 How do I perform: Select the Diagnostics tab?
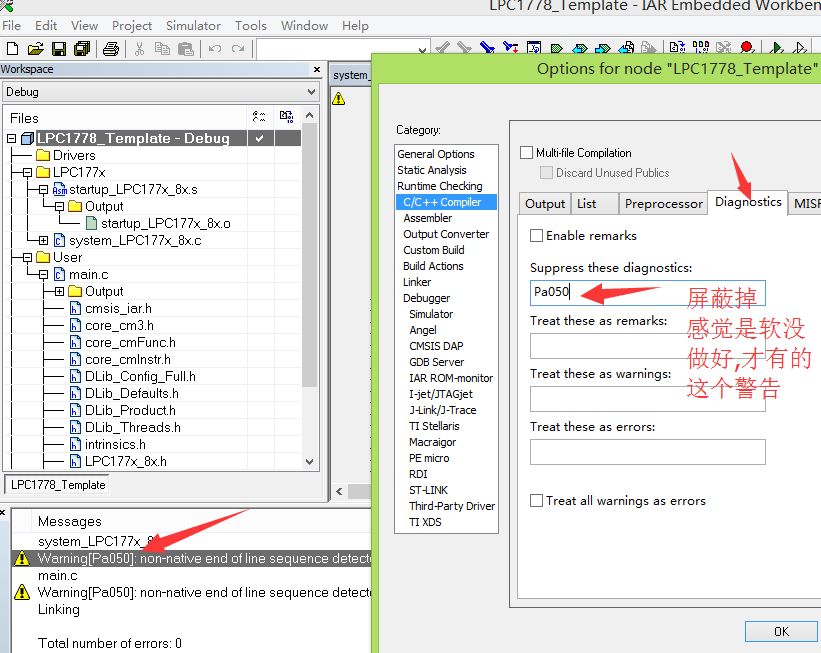coord(748,202)
